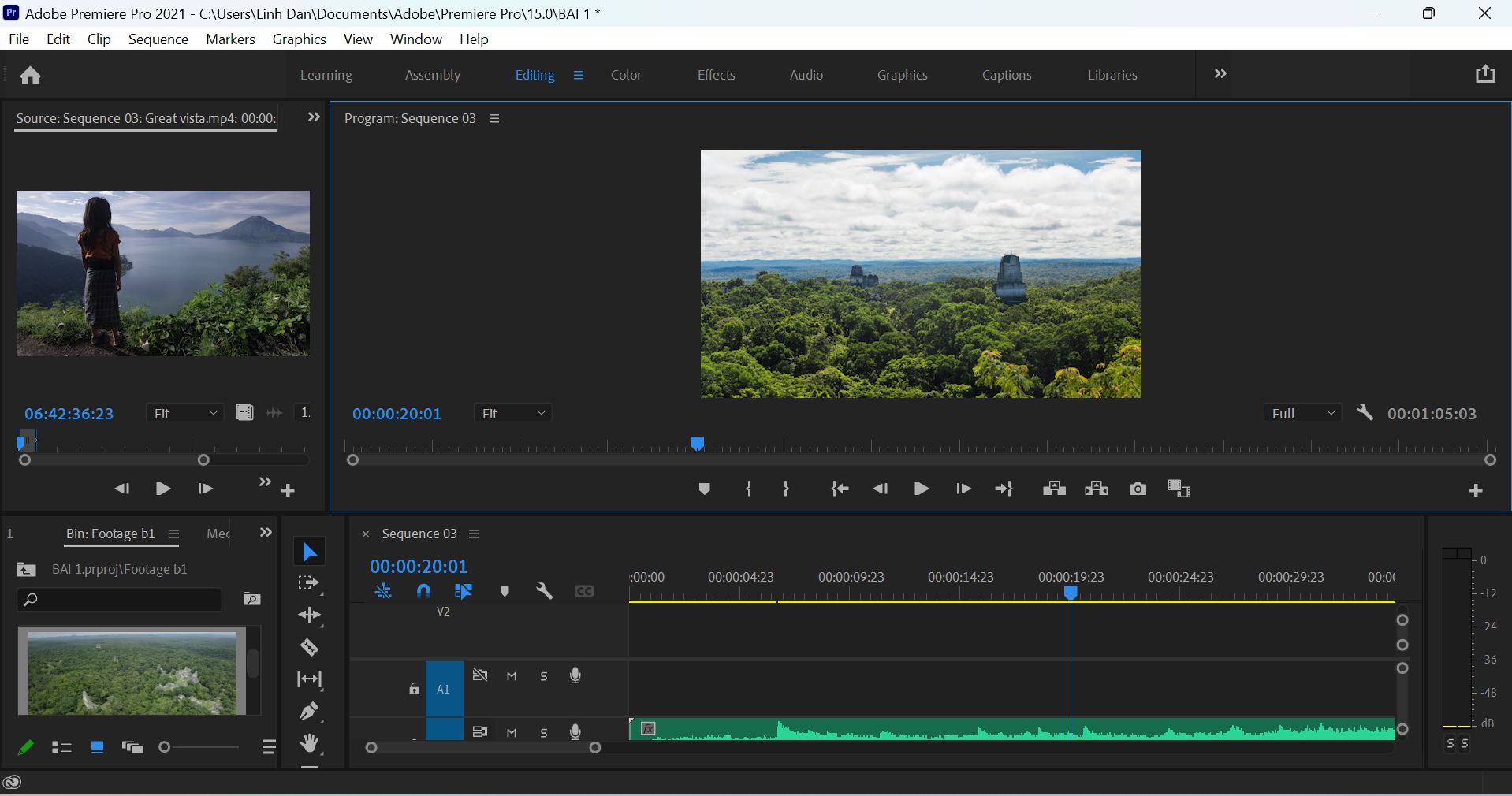Create new bin from search icon in Footage bin
The height and width of the screenshot is (796, 1512).
pos(252,599)
